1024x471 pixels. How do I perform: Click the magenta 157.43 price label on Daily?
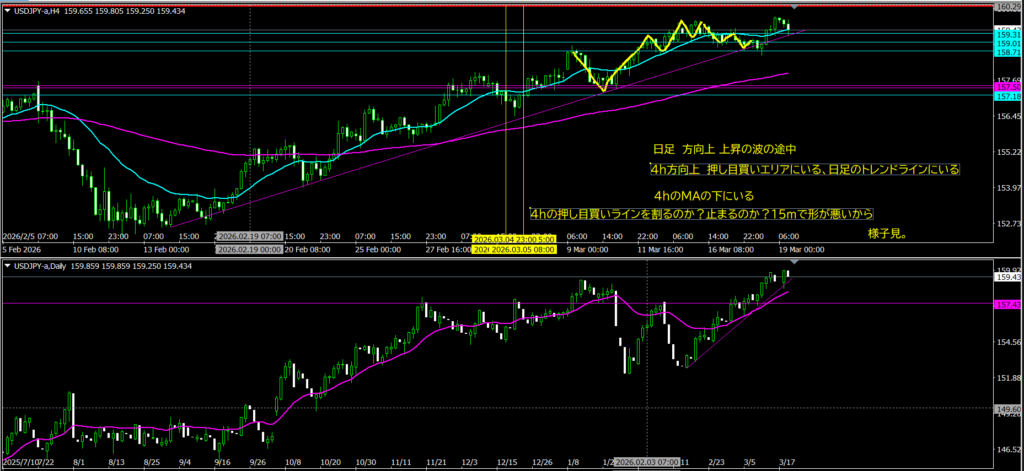[x=1008, y=302]
